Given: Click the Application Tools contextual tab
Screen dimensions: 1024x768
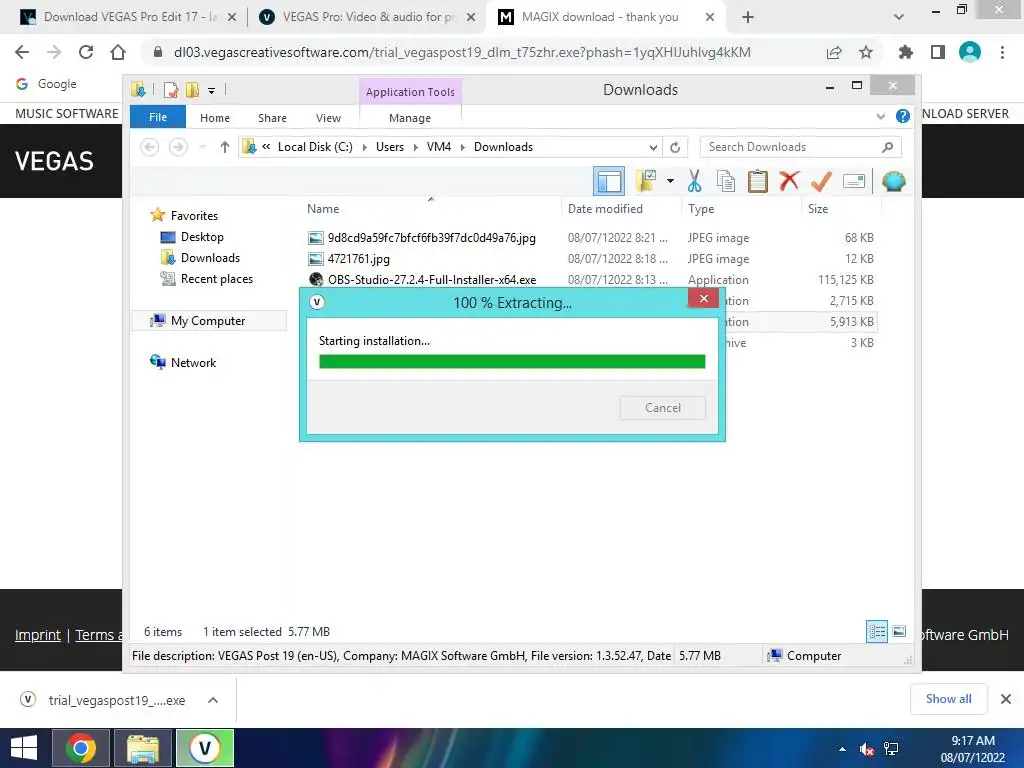Looking at the screenshot, I should pos(410,92).
